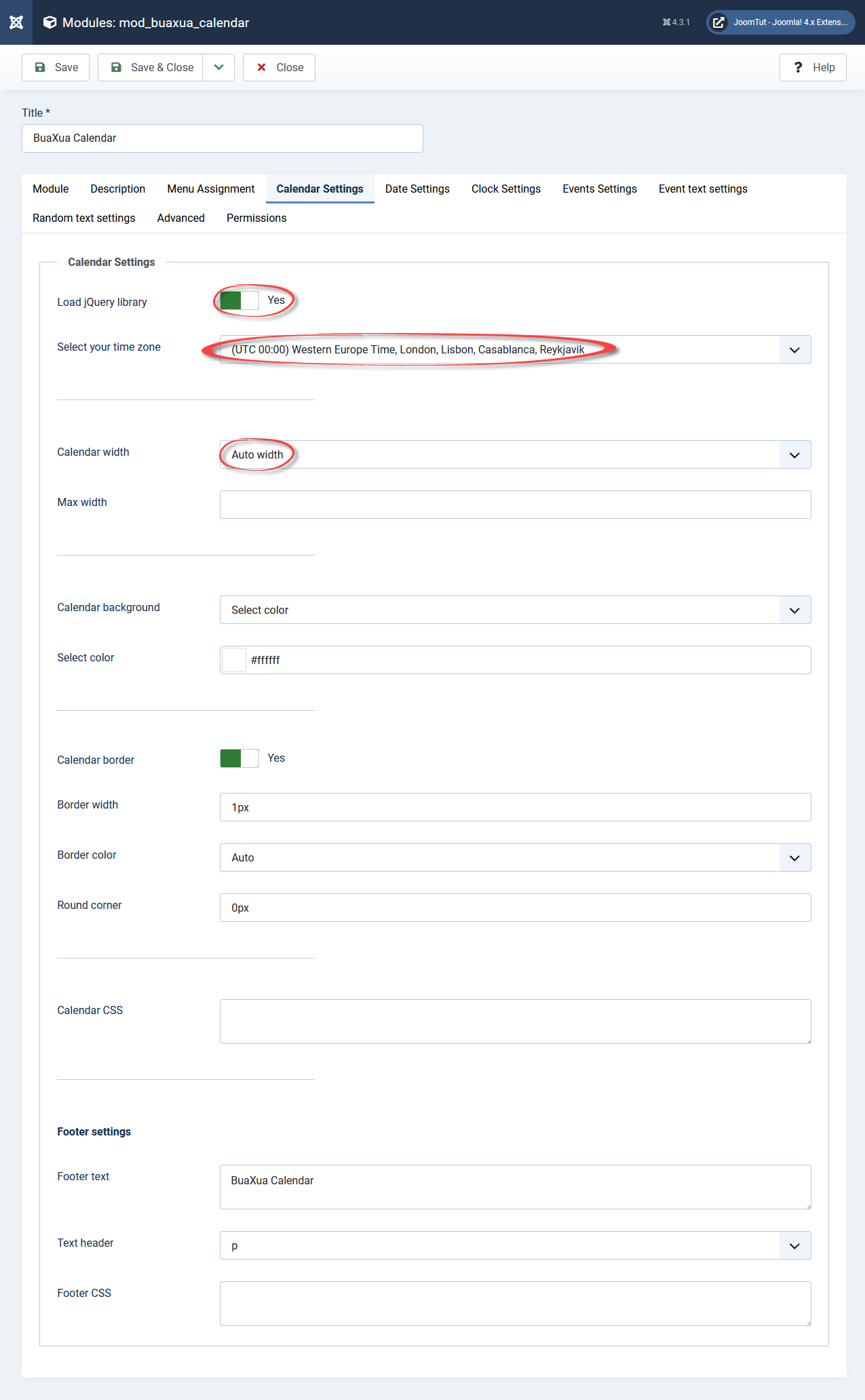Select the Calendar Settings tab
The height and width of the screenshot is (1400, 865).
[x=320, y=189]
